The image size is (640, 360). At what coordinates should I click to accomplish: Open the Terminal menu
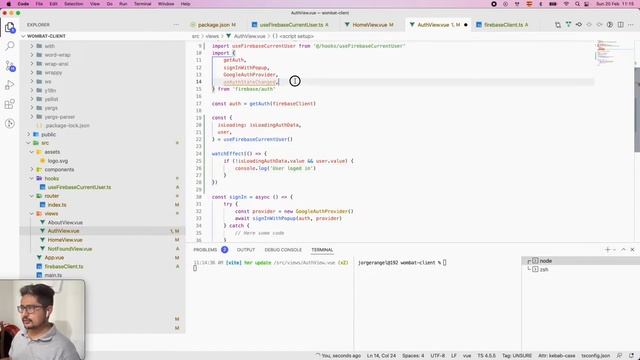pos(142,4)
